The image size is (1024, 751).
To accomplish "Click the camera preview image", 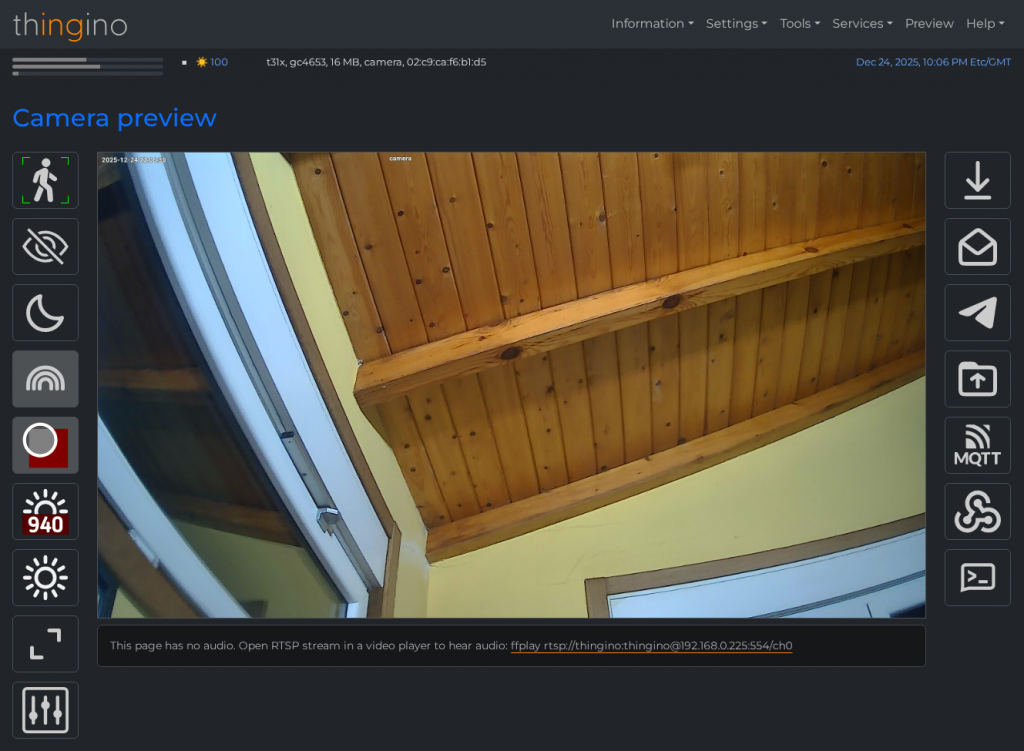I will 511,385.
